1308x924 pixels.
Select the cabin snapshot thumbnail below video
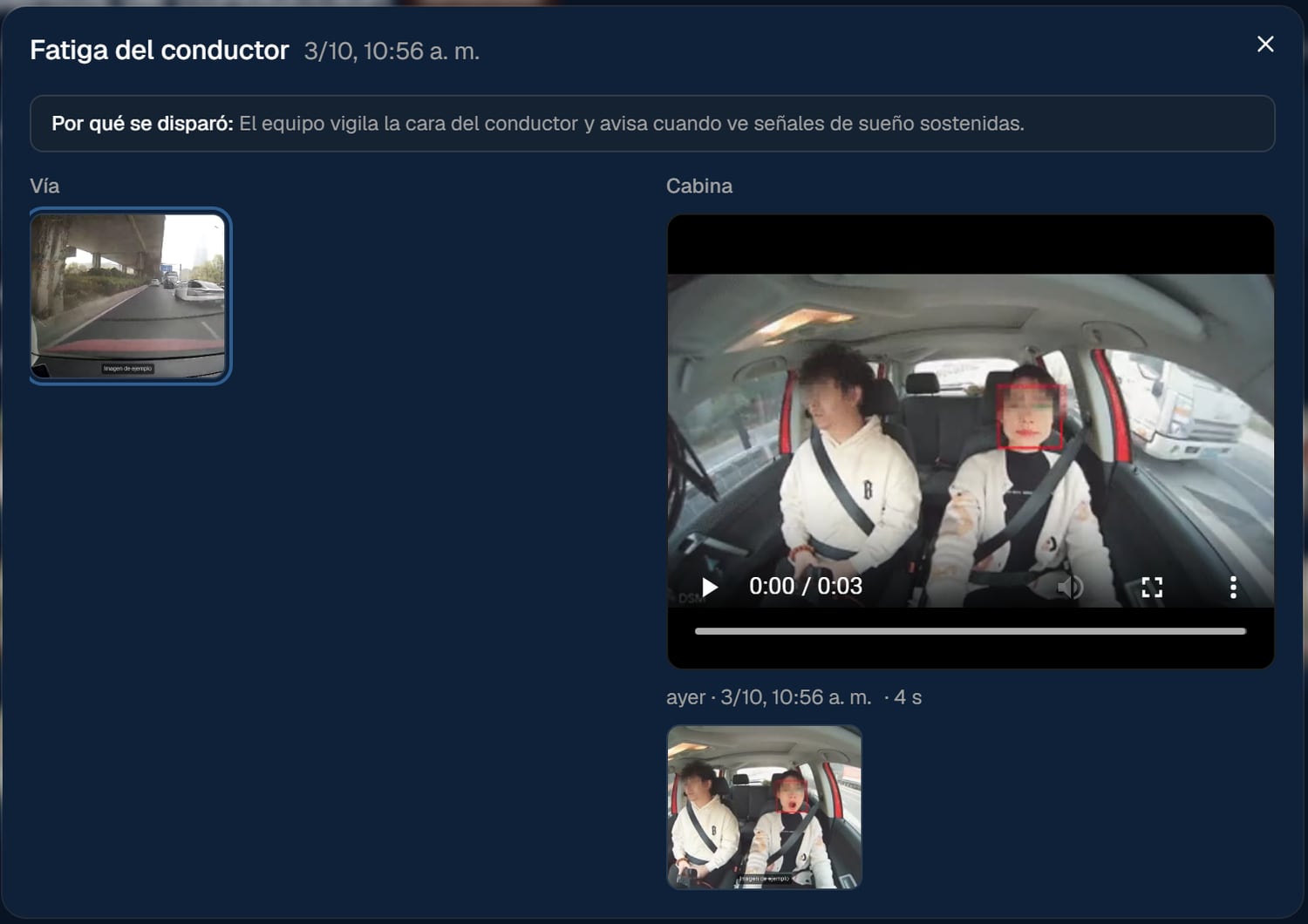(764, 807)
